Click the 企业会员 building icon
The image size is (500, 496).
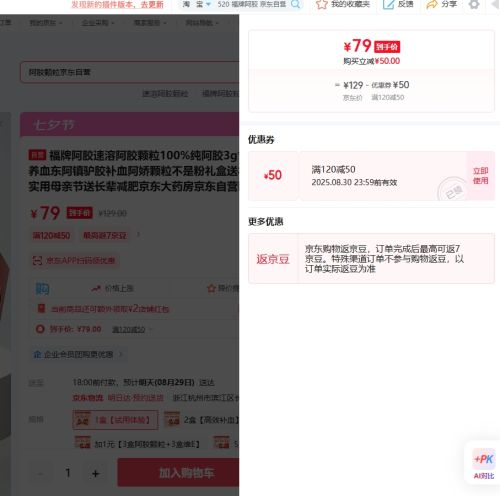[x=37, y=354]
